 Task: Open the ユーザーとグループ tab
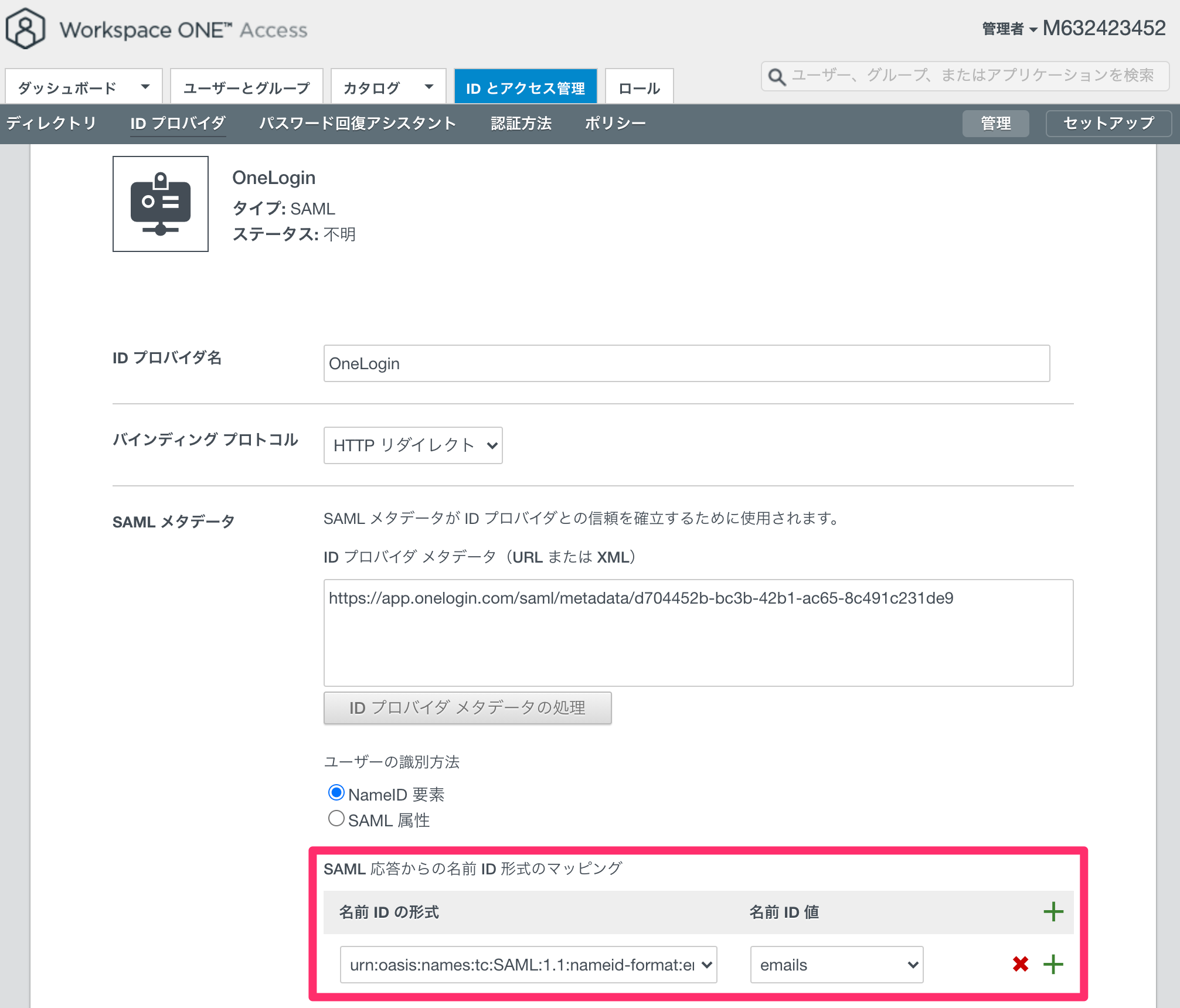[x=247, y=87]
